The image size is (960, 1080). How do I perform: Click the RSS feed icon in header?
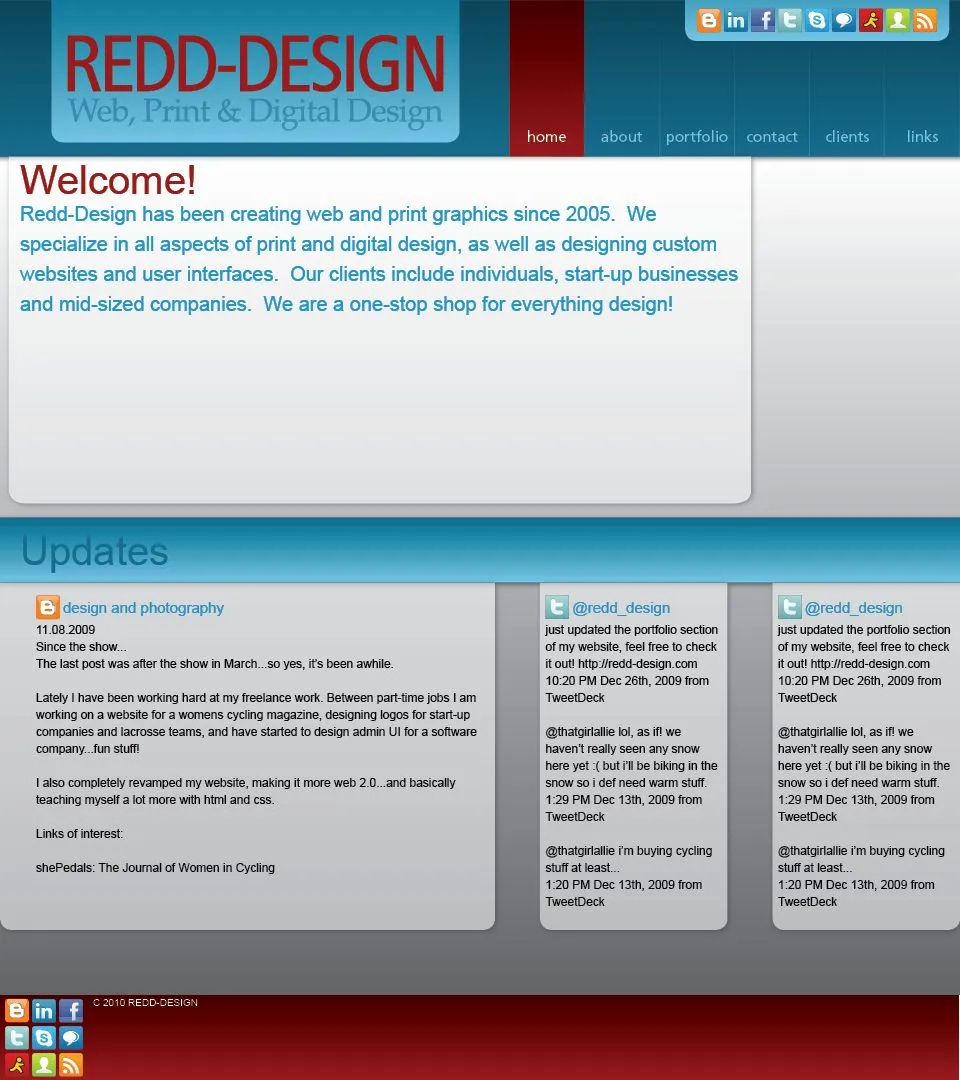pos(925,20)
